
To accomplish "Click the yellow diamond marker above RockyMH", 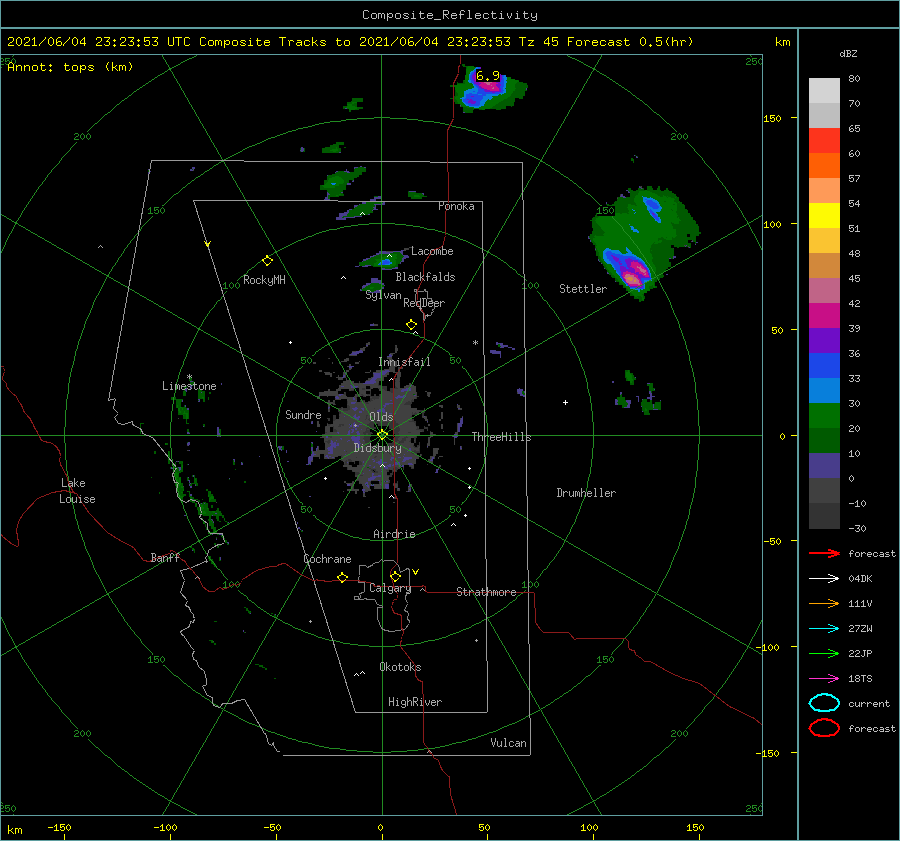I will (267, 261).
